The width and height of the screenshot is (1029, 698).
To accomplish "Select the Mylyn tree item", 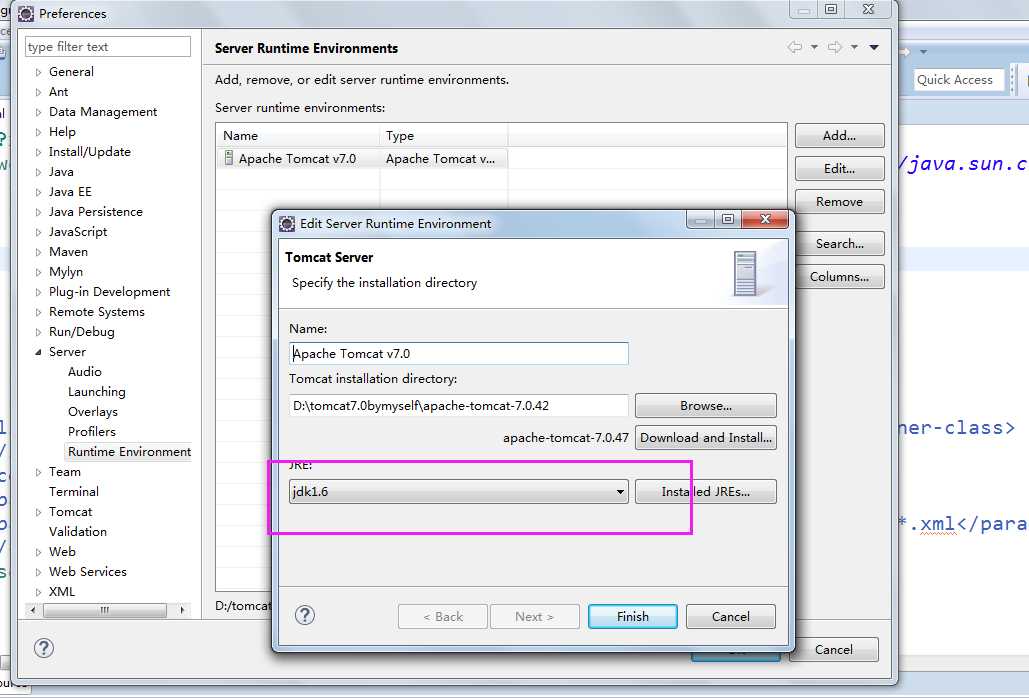I will (x=66, y=272).
